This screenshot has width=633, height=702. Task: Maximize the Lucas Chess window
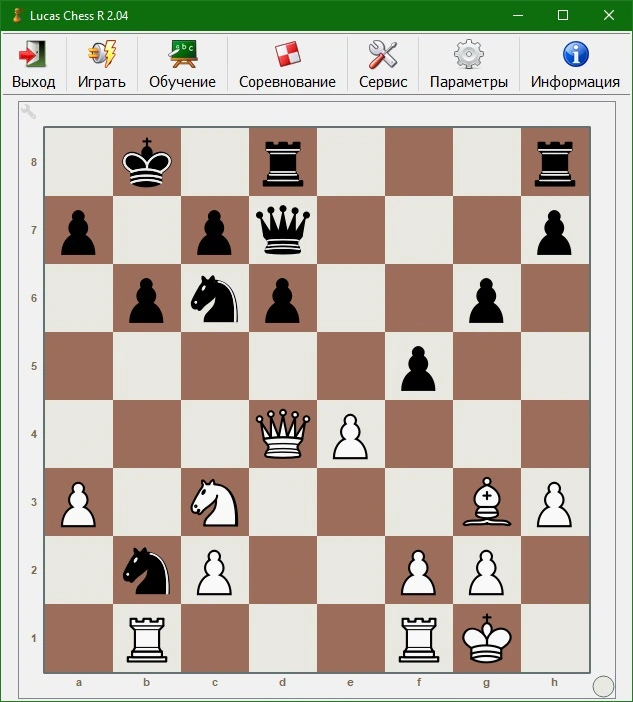point(563,15)
